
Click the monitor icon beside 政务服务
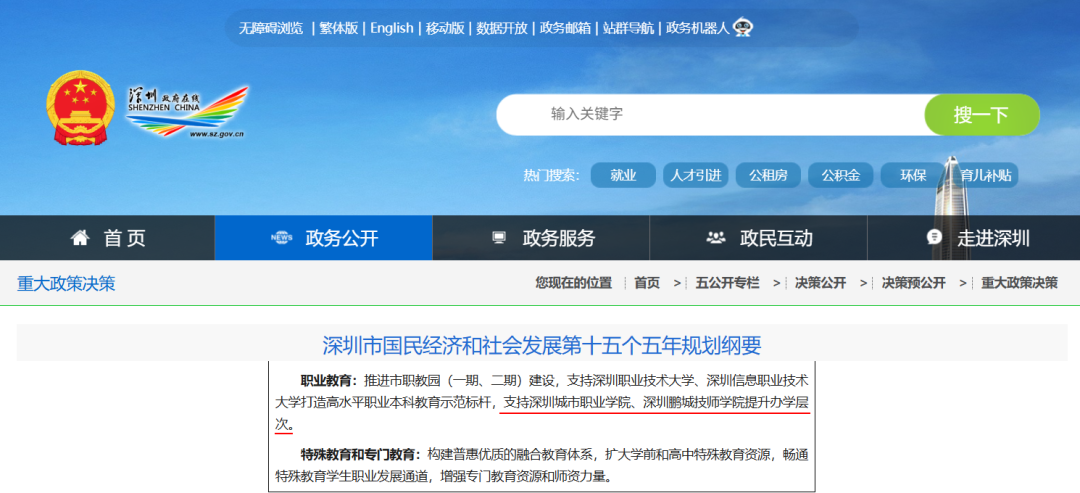(x=499, y=238)
